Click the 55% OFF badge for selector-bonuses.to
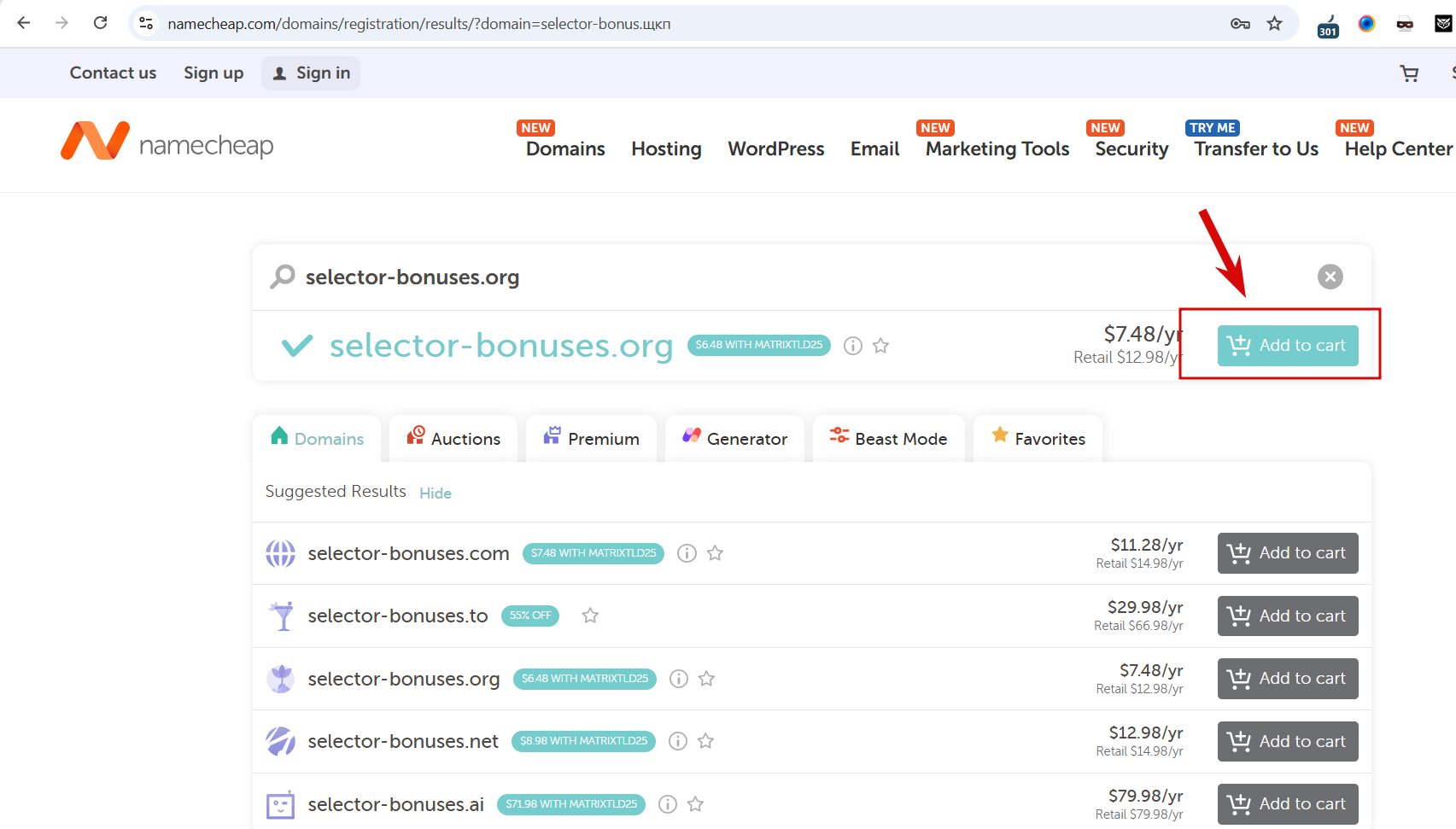The height and width of the screenshot is (829, 1456). point(530,616)
